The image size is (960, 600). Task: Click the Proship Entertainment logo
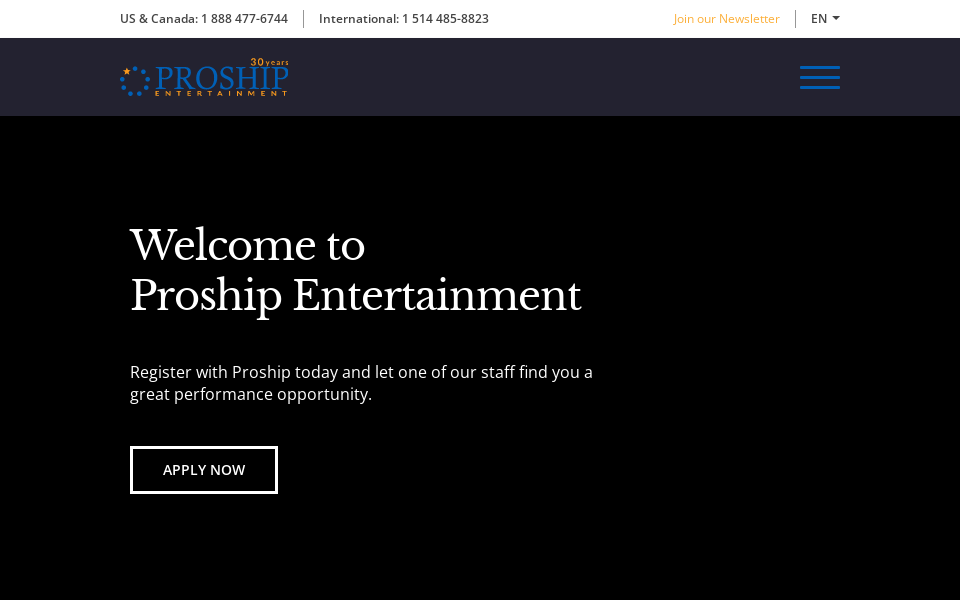tap(204, 77)
